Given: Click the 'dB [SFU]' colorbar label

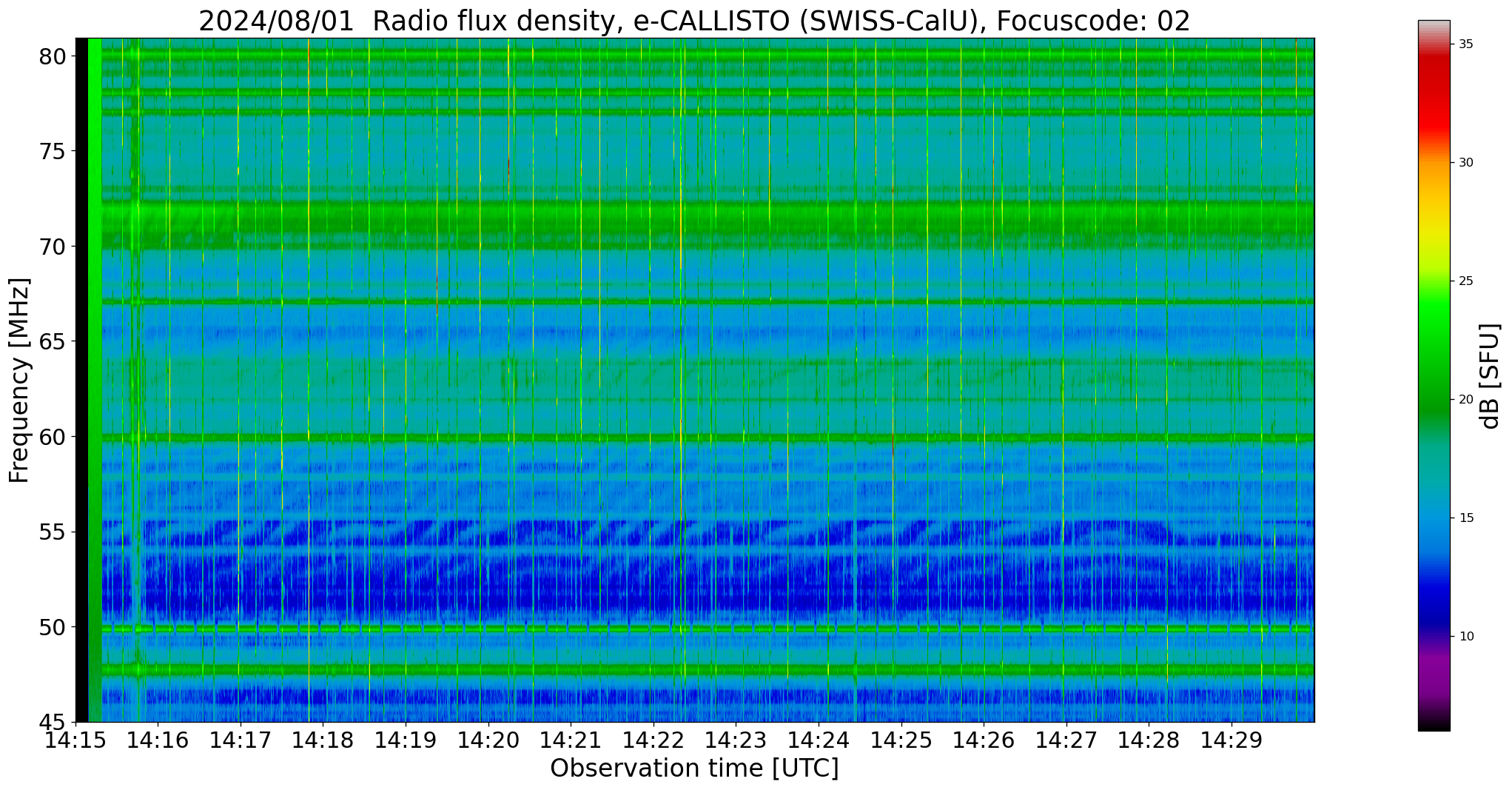Looking at the screenshot, I should [1491, 376].
